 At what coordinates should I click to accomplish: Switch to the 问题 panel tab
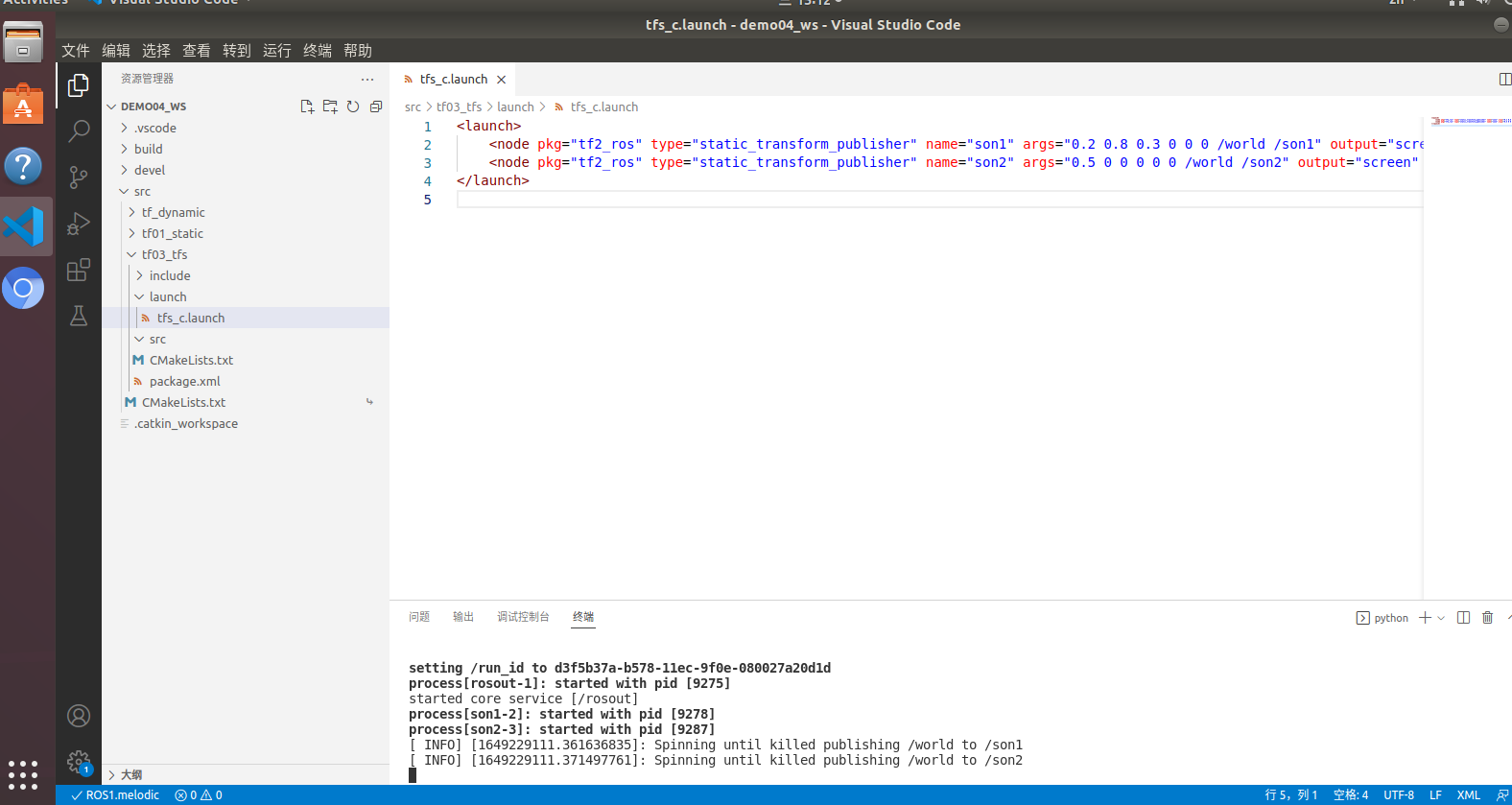419,617
